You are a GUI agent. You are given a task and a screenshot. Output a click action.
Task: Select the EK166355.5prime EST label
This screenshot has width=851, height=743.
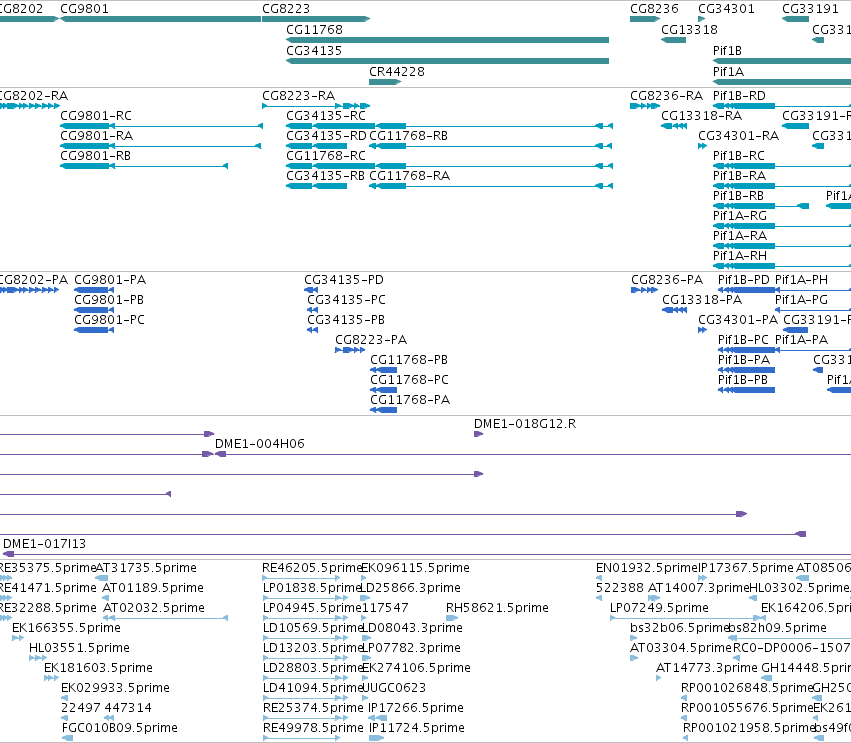[66, 628]
